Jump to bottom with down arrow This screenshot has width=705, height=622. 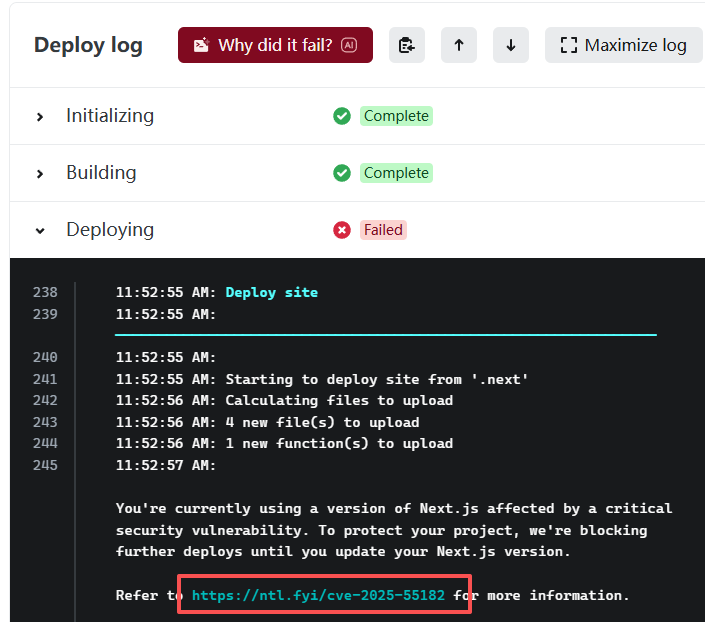[511, 45]
